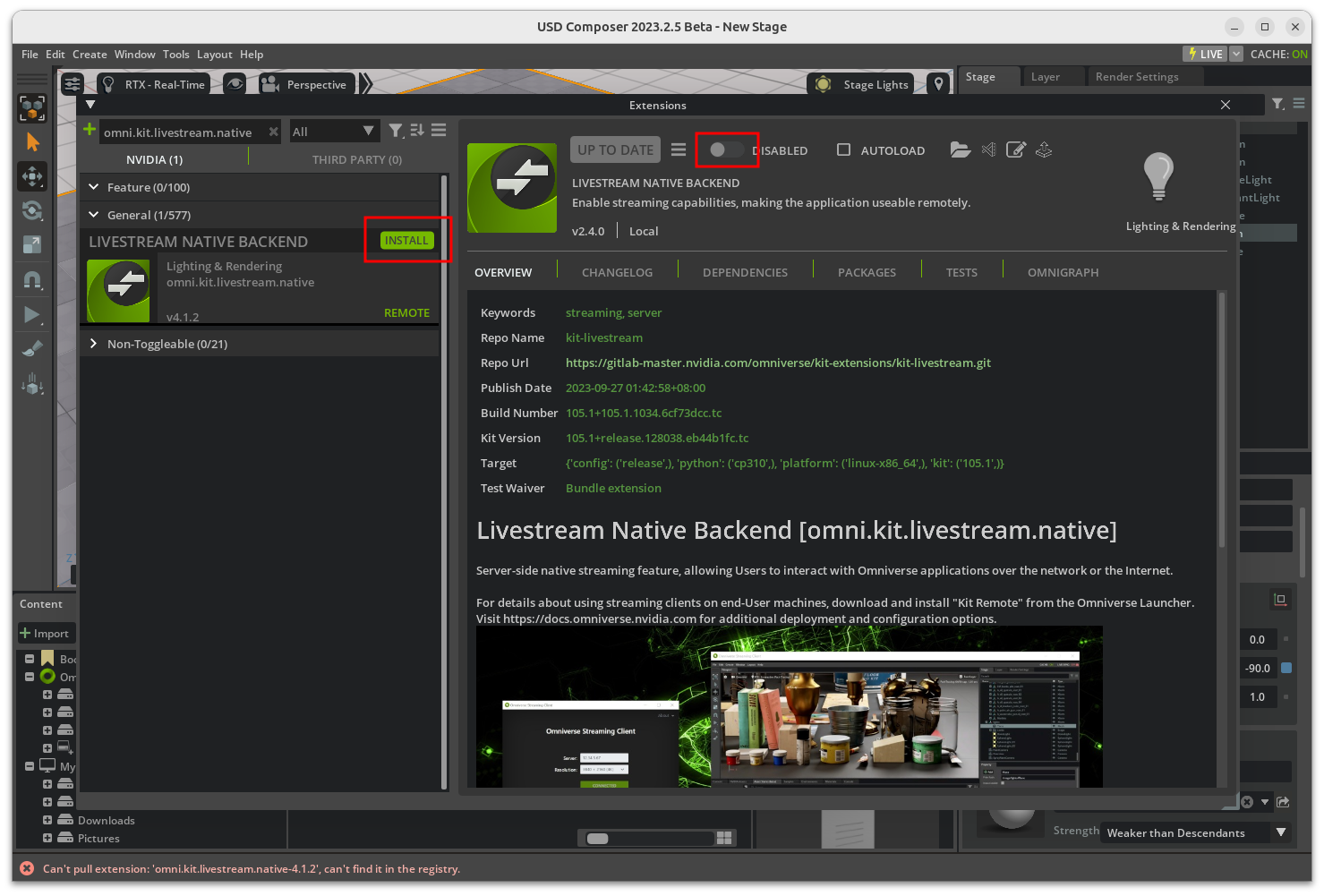Screen dimensions: 1324x896
Task: Open the CHANGELOG tab
Action: tap(617, 272)
